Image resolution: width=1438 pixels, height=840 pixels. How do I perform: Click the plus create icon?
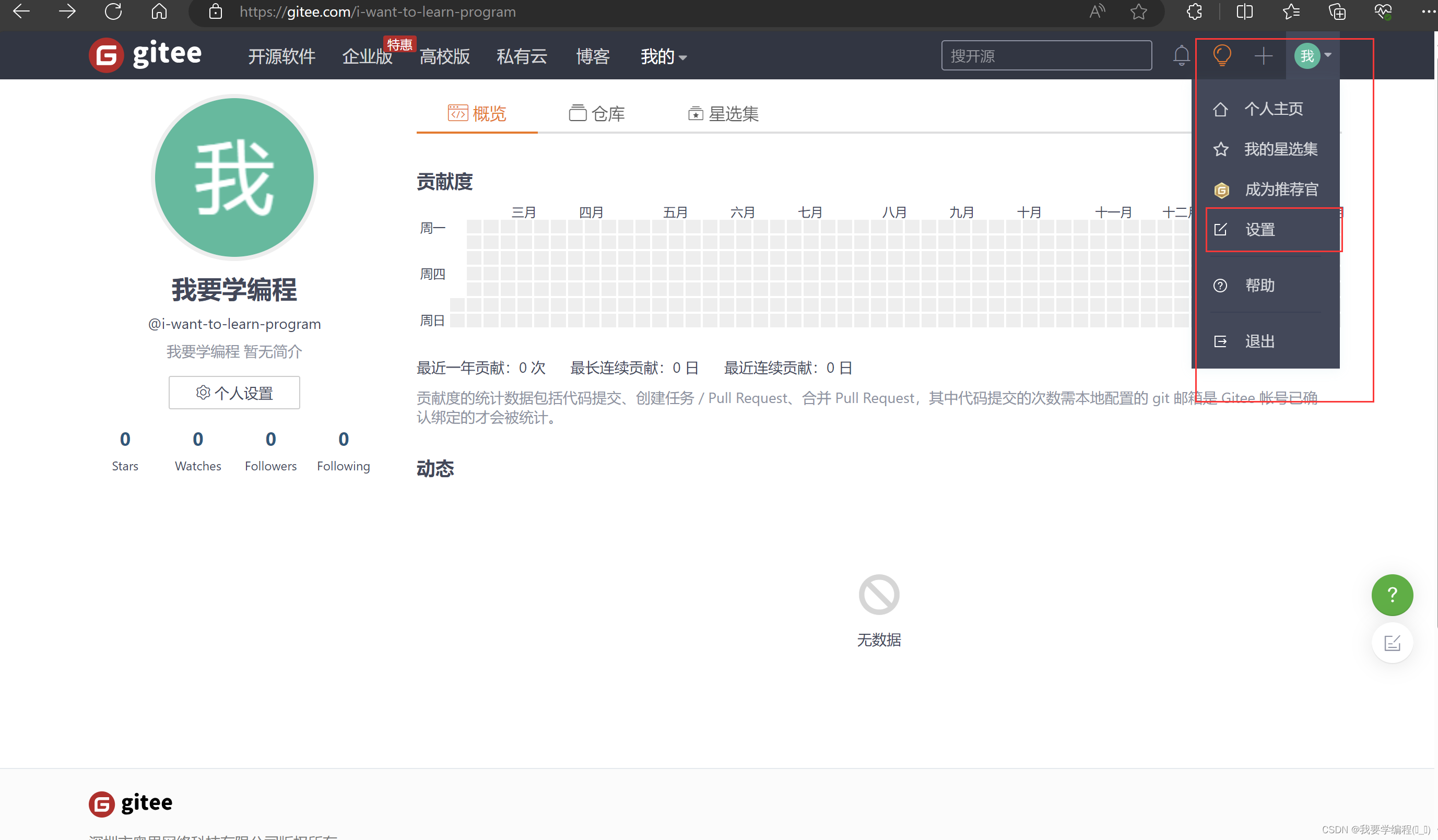[x=1264, y=55]
